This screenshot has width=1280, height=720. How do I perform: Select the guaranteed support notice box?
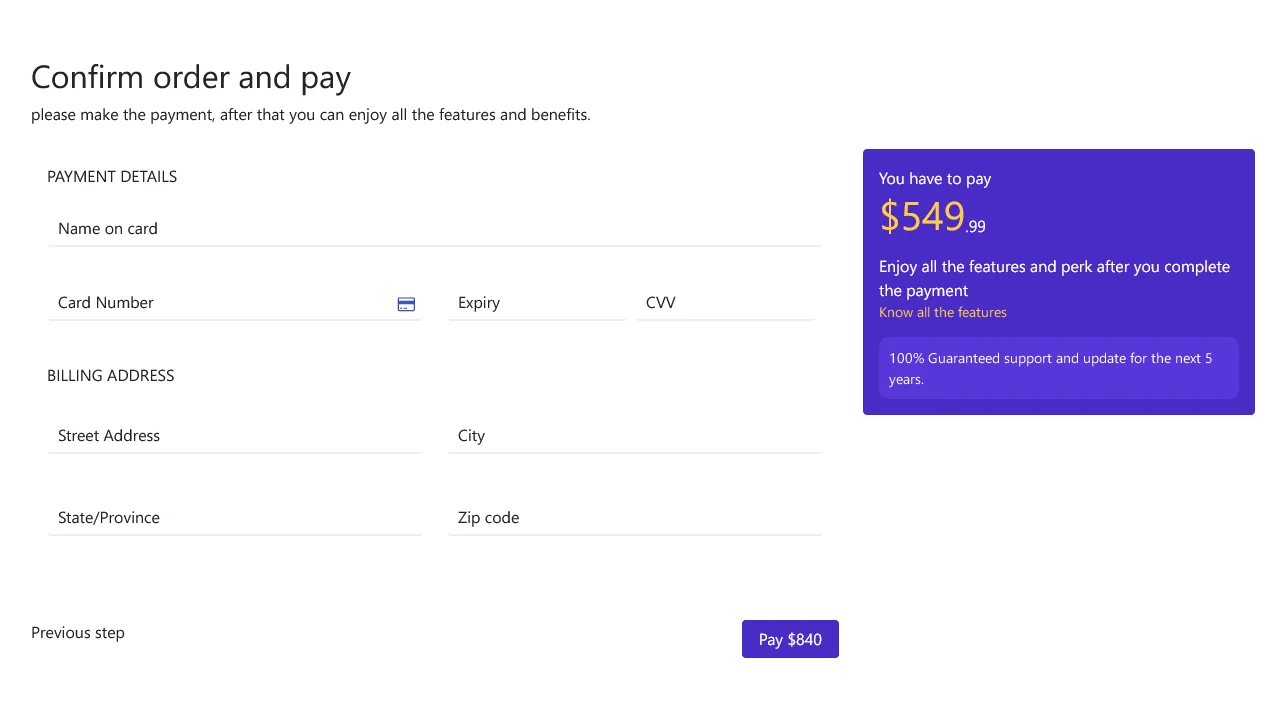pyautogui.click(x=1058, y=368)
